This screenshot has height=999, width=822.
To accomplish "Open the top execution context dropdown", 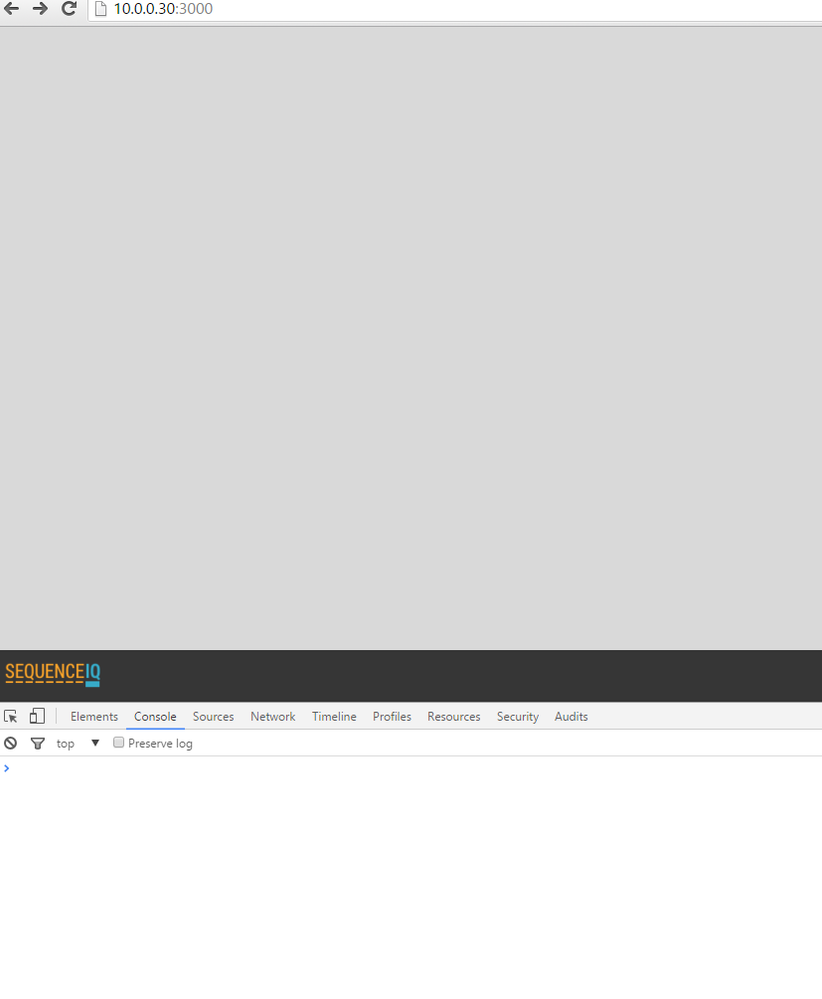I will coord(78,743).
